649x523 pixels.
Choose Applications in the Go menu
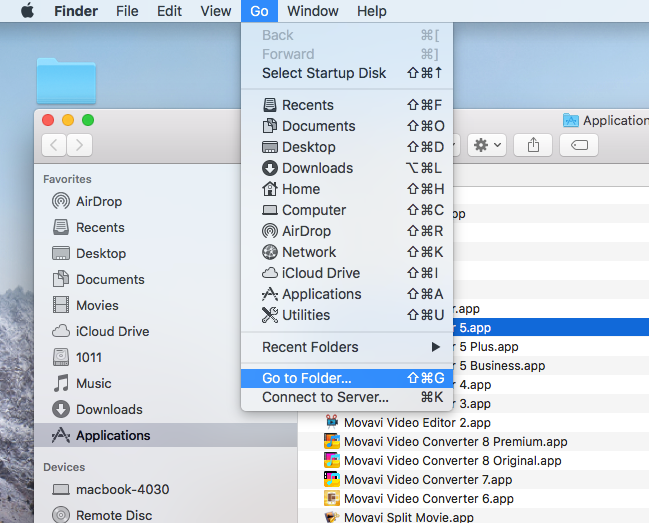pyautogui.click(x=347, y=294)
